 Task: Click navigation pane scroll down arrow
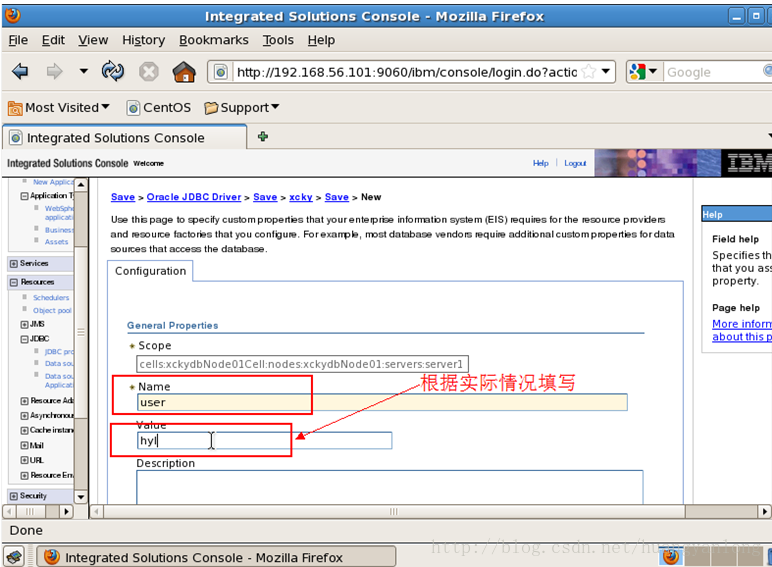81,497
